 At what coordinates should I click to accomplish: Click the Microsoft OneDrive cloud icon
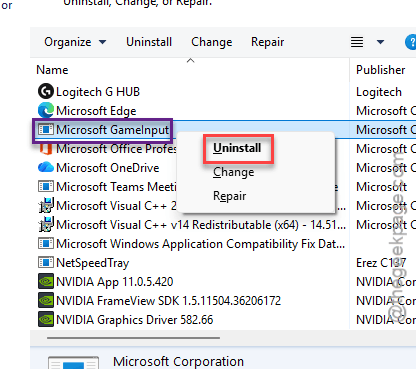[x=46, y=167]
